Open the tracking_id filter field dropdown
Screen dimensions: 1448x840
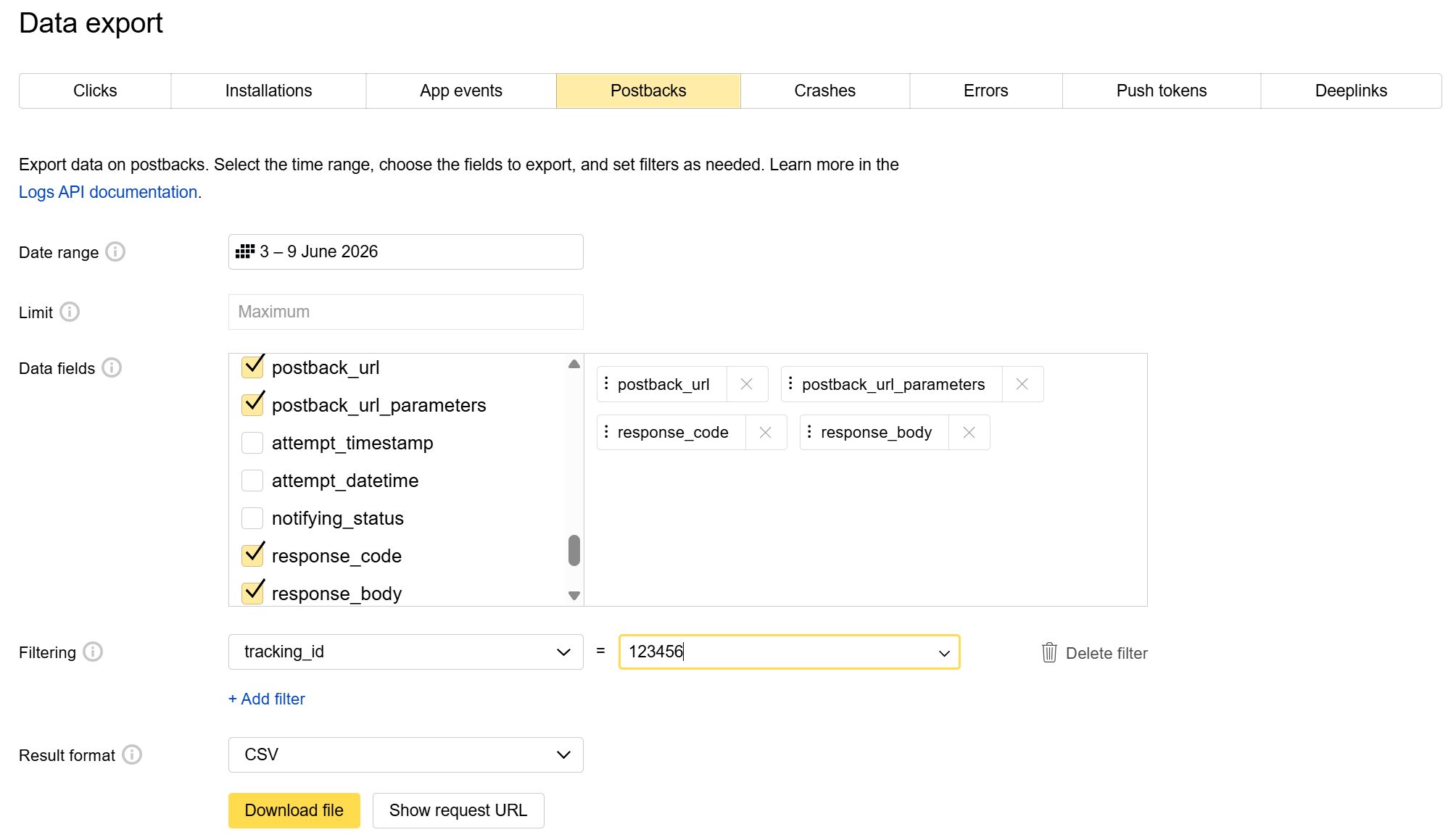click(406, 652)
